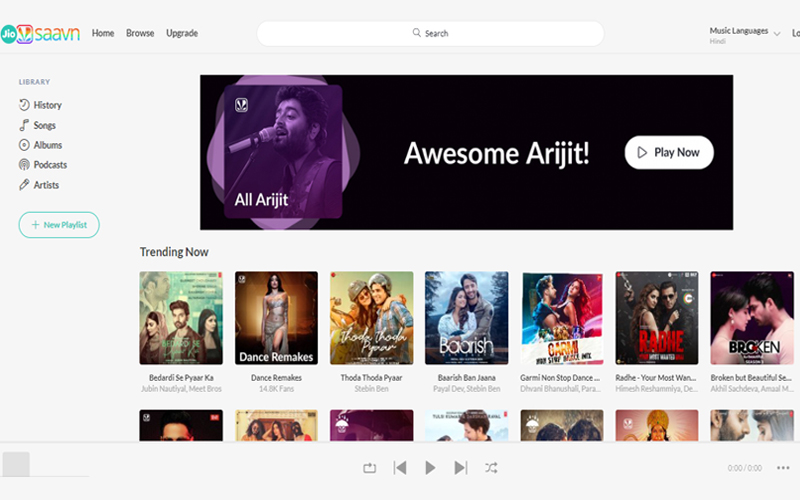Go to the previous track
The height and width of the screenshot is (500, 800).
coord(400,467)
